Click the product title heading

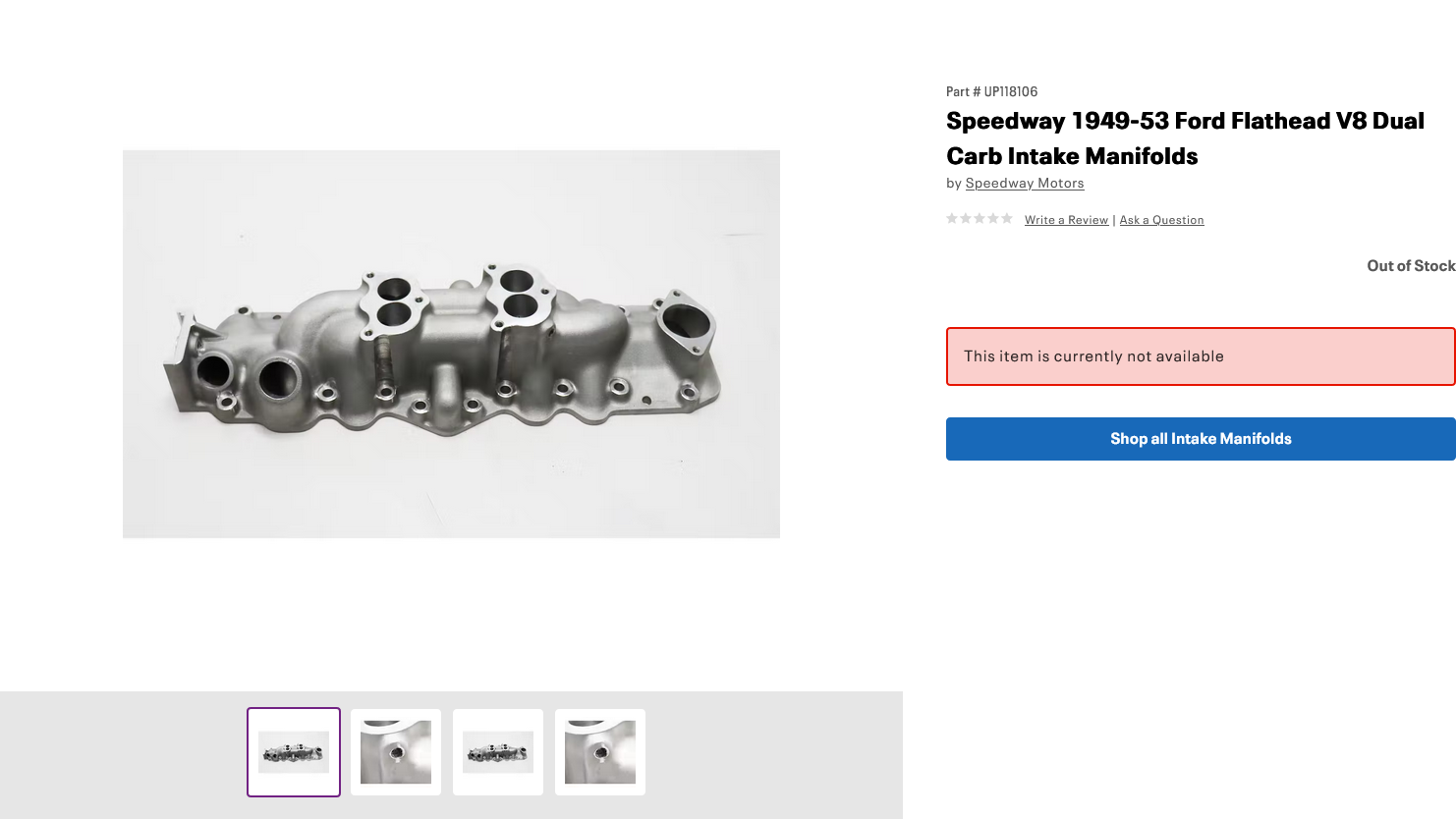click(x=1185, y=137)
